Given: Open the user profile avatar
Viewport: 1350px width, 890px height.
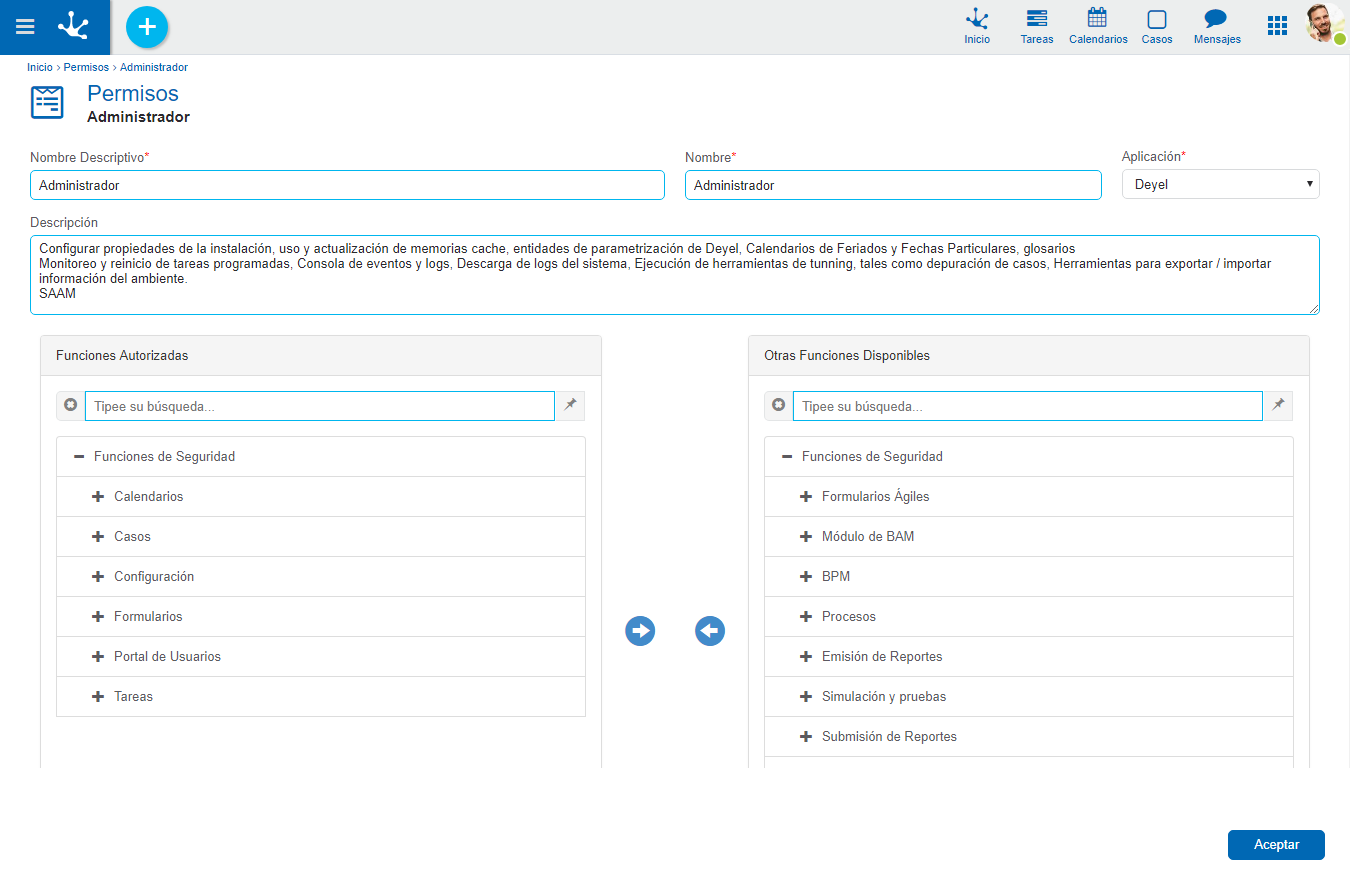Looking at the screenshot, I should (1325, 23).
